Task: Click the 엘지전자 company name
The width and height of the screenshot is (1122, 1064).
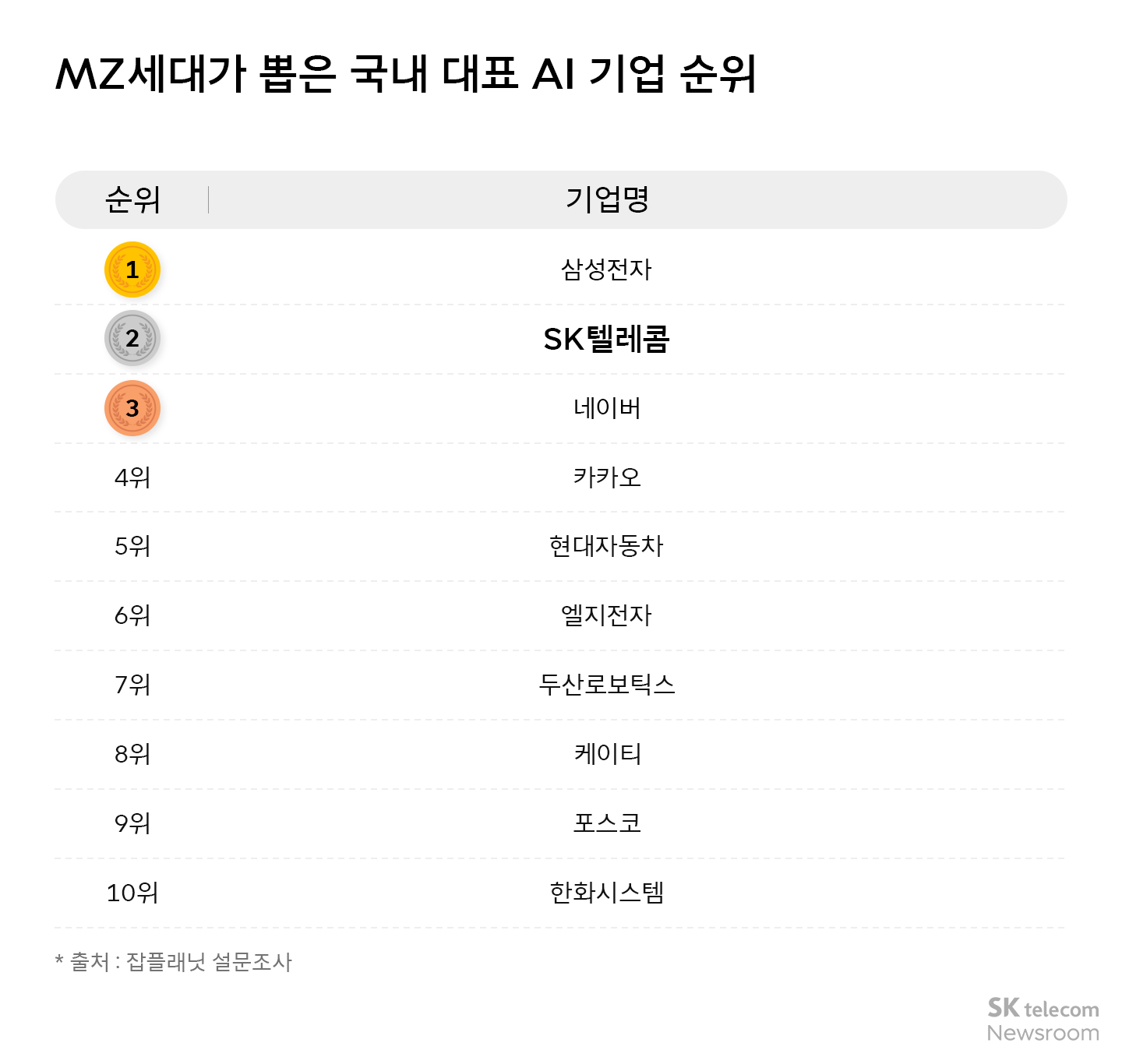Action: (x=606, y=615)
